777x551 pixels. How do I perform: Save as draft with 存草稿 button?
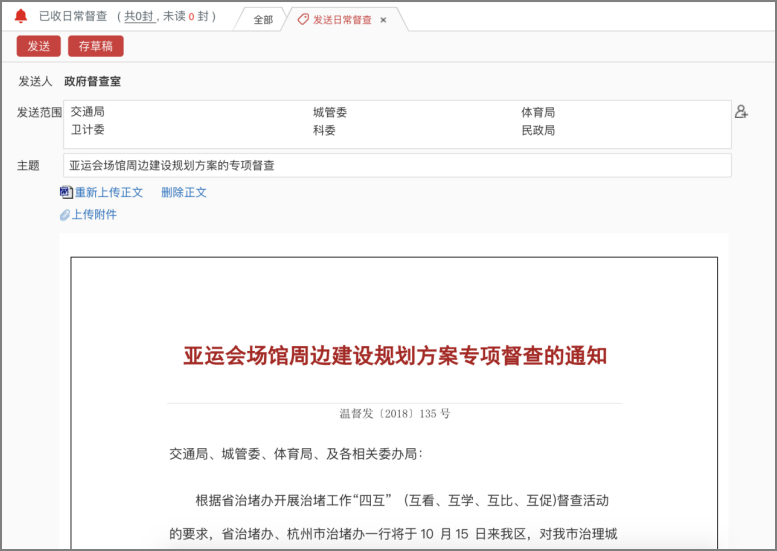[x=96, y=46]
